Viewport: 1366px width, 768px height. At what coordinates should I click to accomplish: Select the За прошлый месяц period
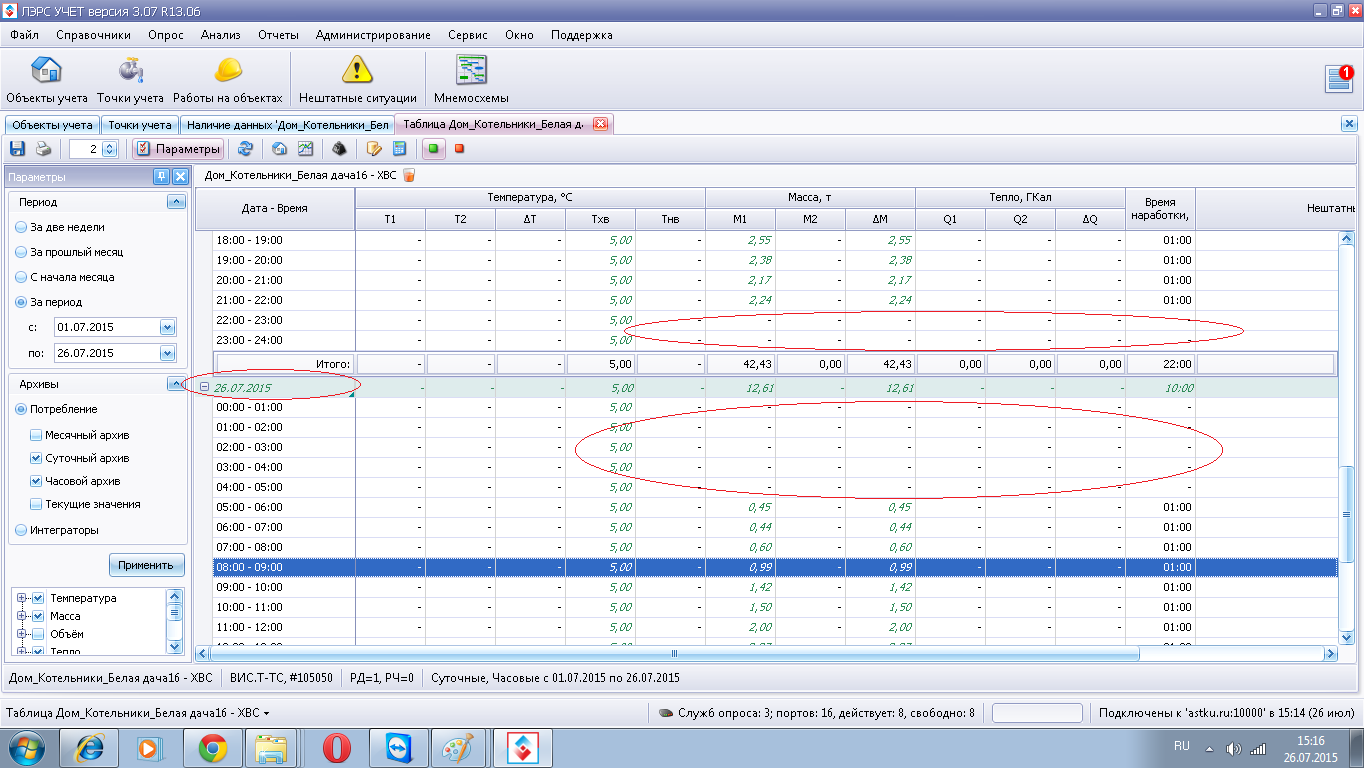tap(68, 252)
